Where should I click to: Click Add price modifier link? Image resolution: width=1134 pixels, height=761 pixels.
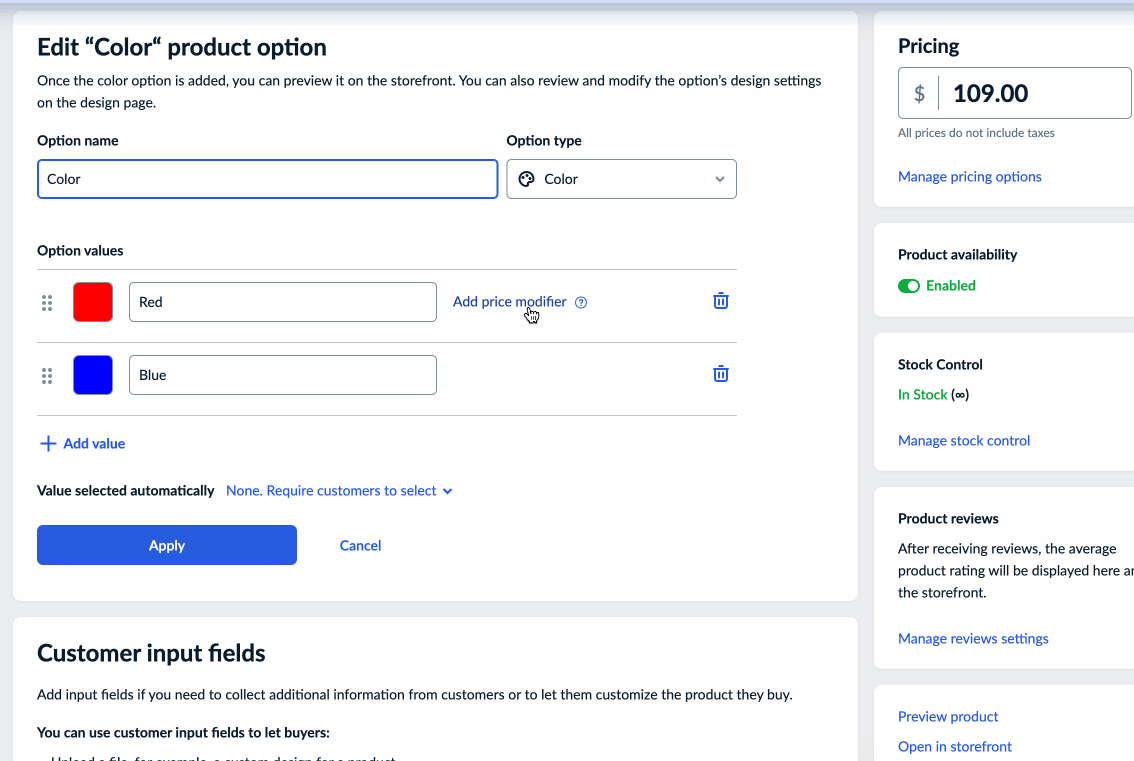tap(509, 301)
